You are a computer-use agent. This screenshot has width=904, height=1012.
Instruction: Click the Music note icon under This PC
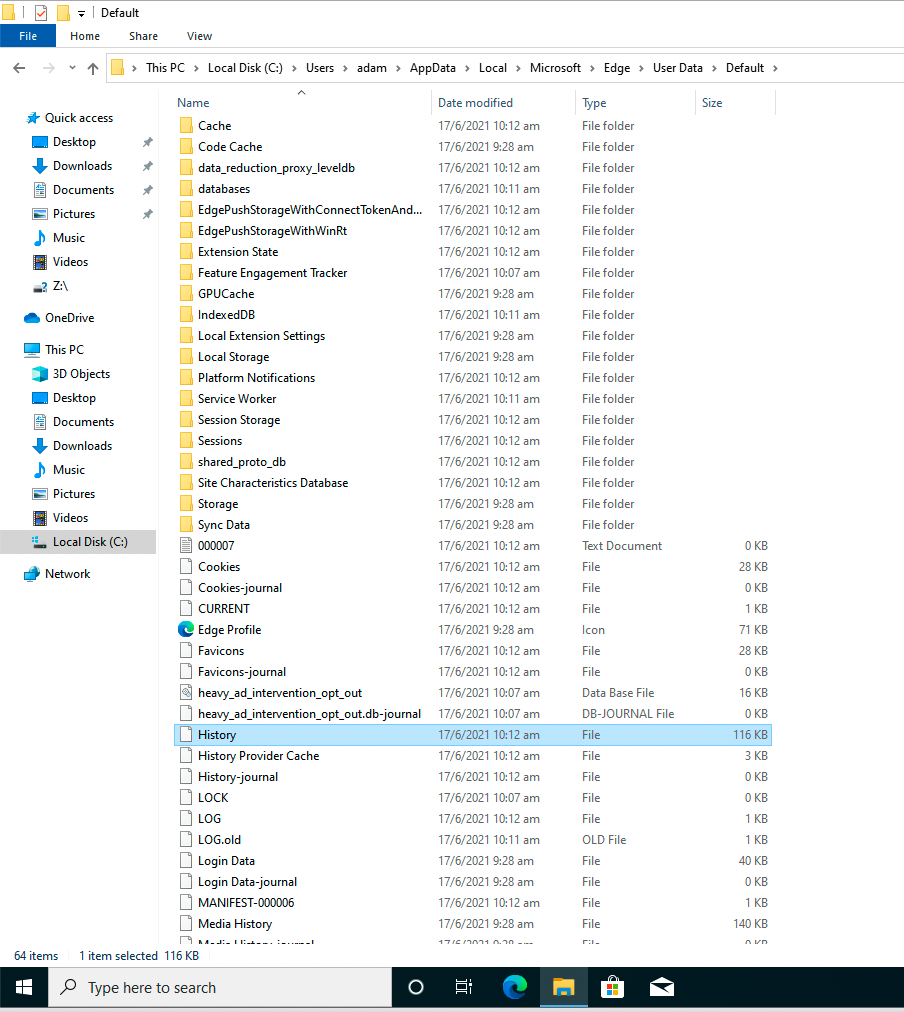click(x=40, y=469)
